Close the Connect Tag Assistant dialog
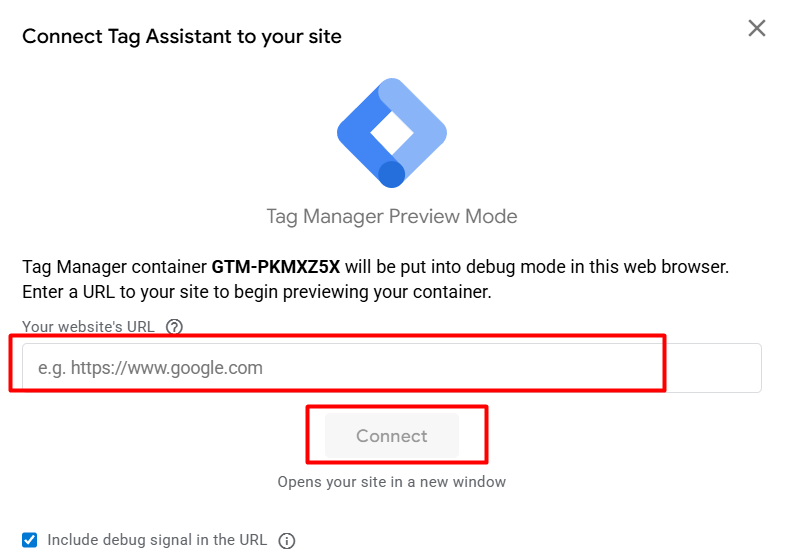Image resolution: width=785 pixels, height=560 pixels. [757, 28]
